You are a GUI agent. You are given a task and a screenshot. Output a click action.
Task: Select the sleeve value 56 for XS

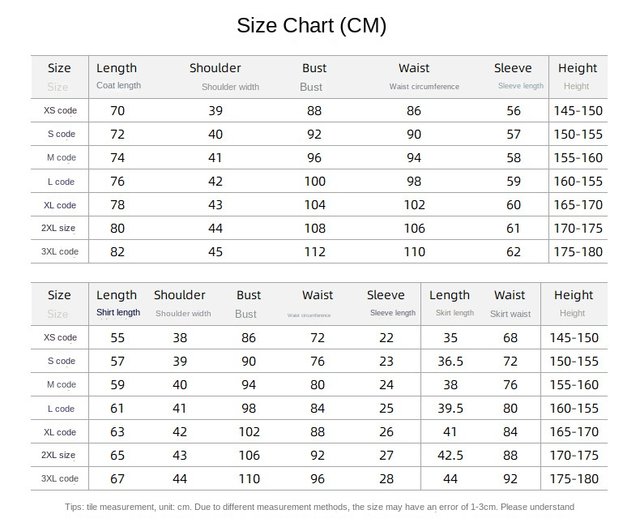coord(513,111)
